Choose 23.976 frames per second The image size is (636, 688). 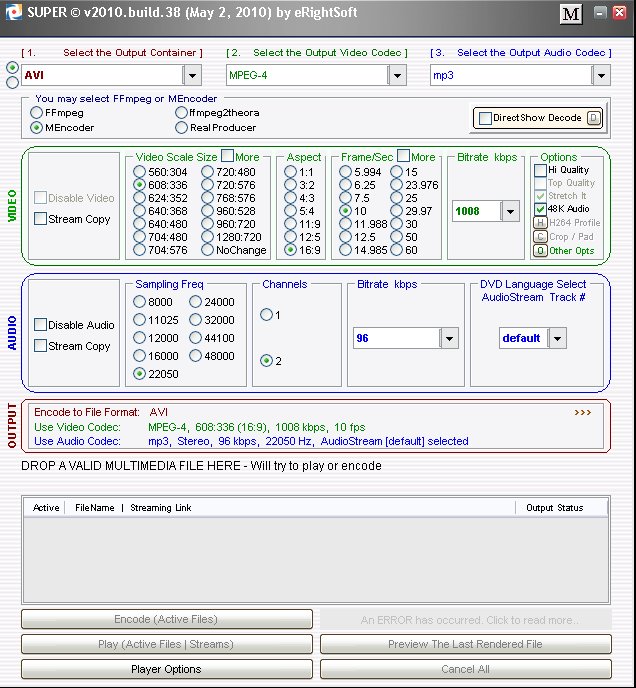tap(396, 185)
